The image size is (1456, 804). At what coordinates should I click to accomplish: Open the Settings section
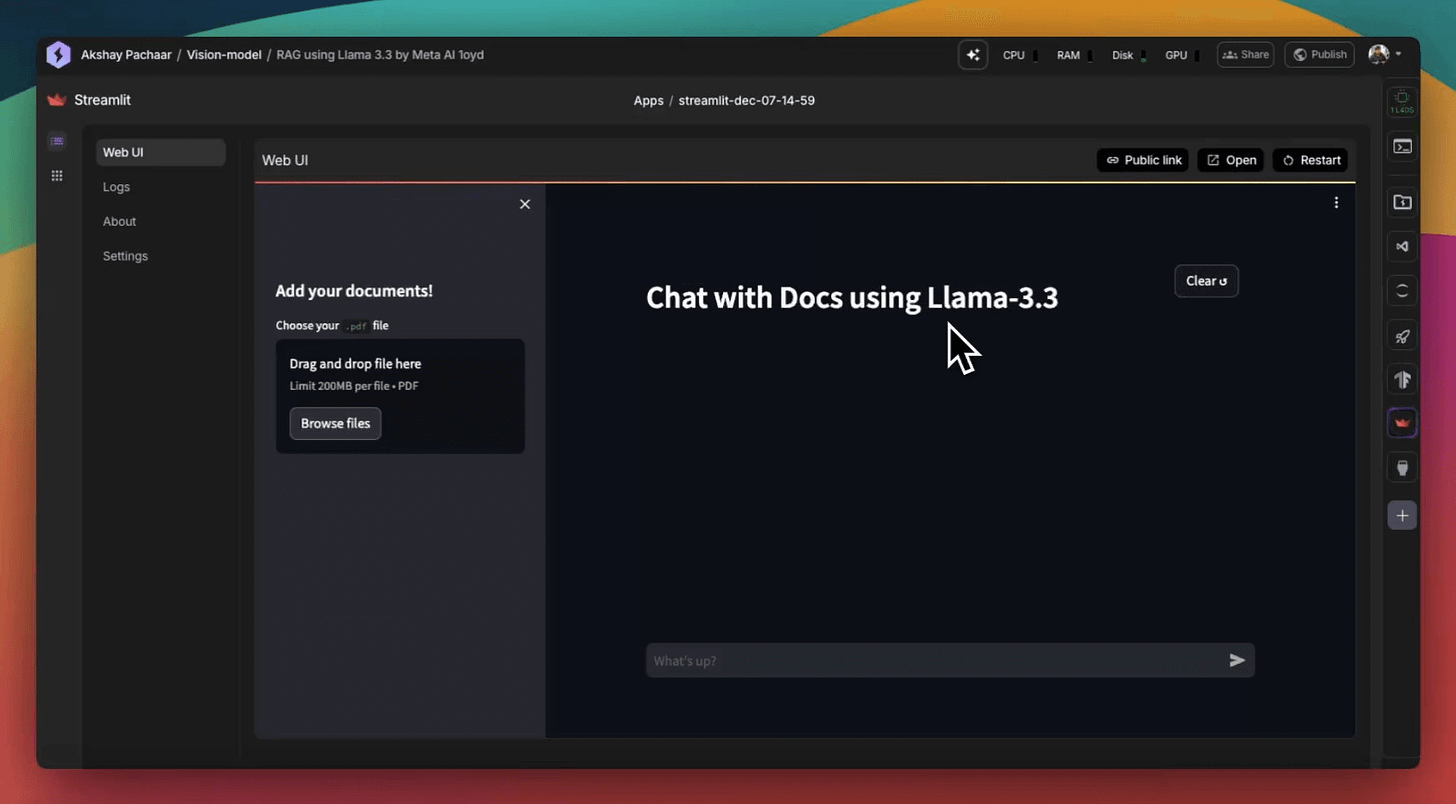[125, 256]
